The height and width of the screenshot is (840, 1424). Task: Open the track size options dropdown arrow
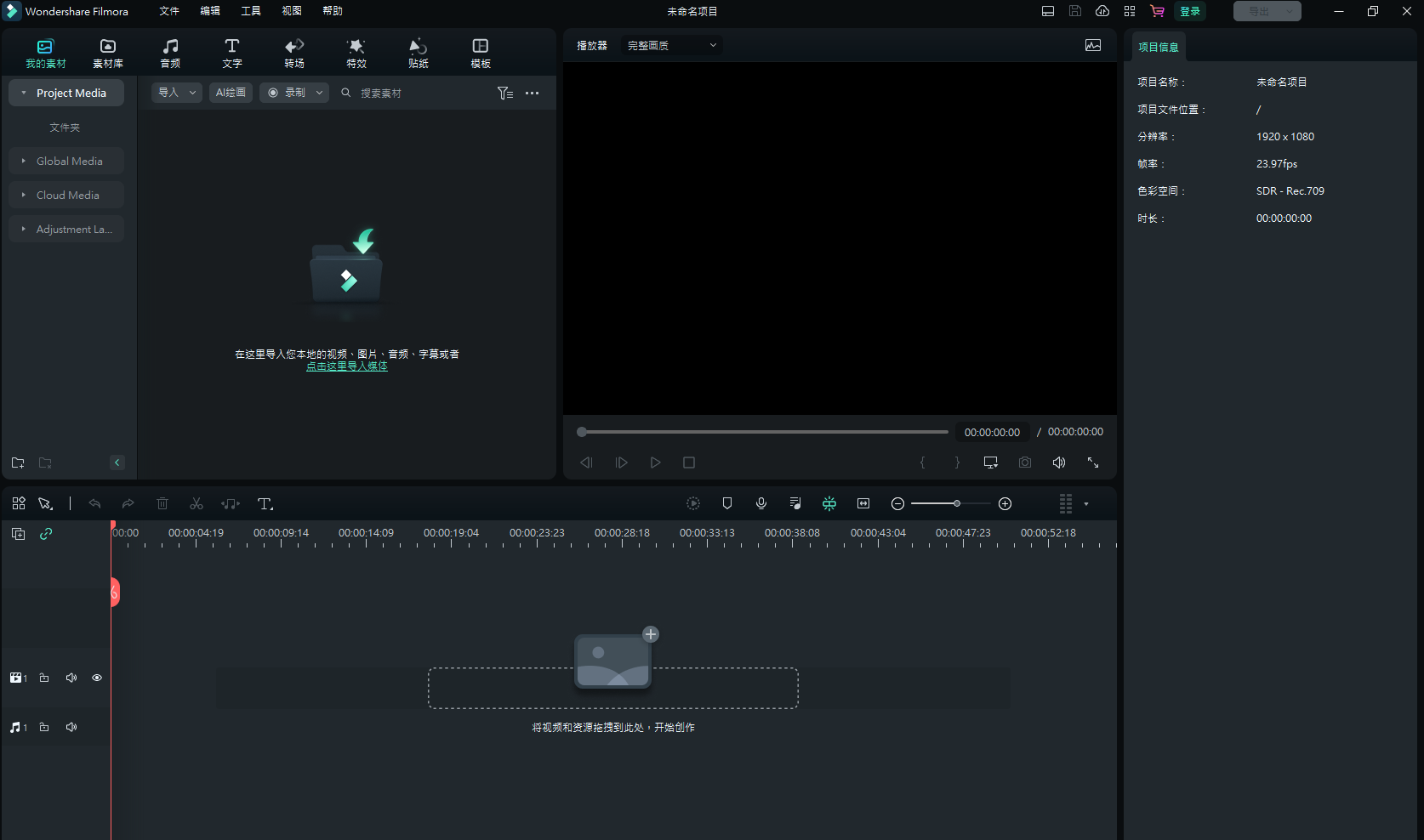click(1086, 504)
